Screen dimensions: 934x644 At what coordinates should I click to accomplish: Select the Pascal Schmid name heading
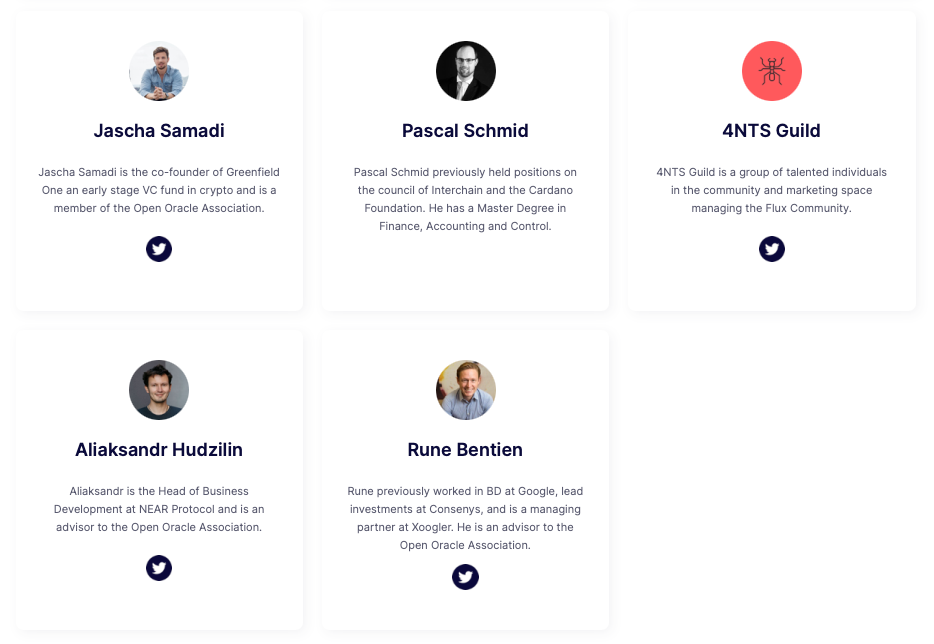(465, 130)
